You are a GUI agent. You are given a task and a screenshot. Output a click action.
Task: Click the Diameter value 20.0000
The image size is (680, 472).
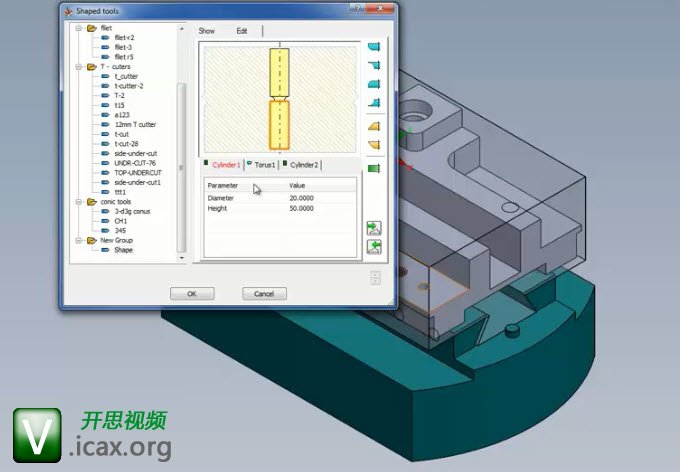[x=301, y=198]
